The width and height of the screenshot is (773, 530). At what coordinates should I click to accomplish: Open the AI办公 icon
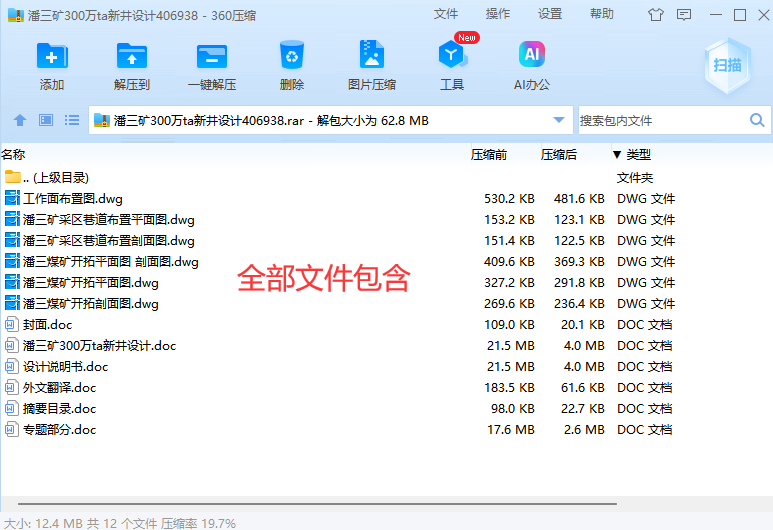point(531,54)
